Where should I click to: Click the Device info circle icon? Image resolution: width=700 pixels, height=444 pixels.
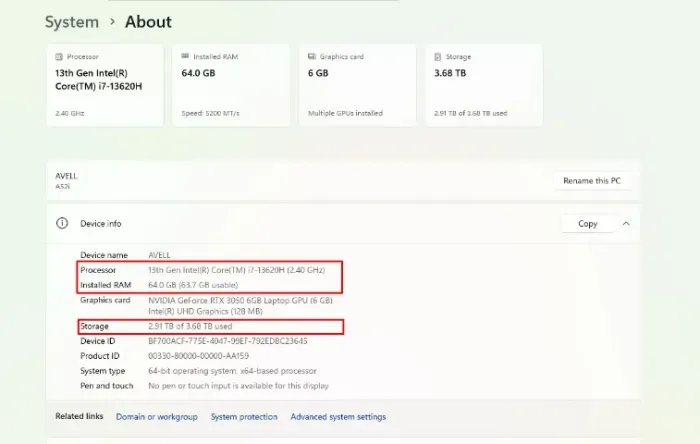coord(62,223)
